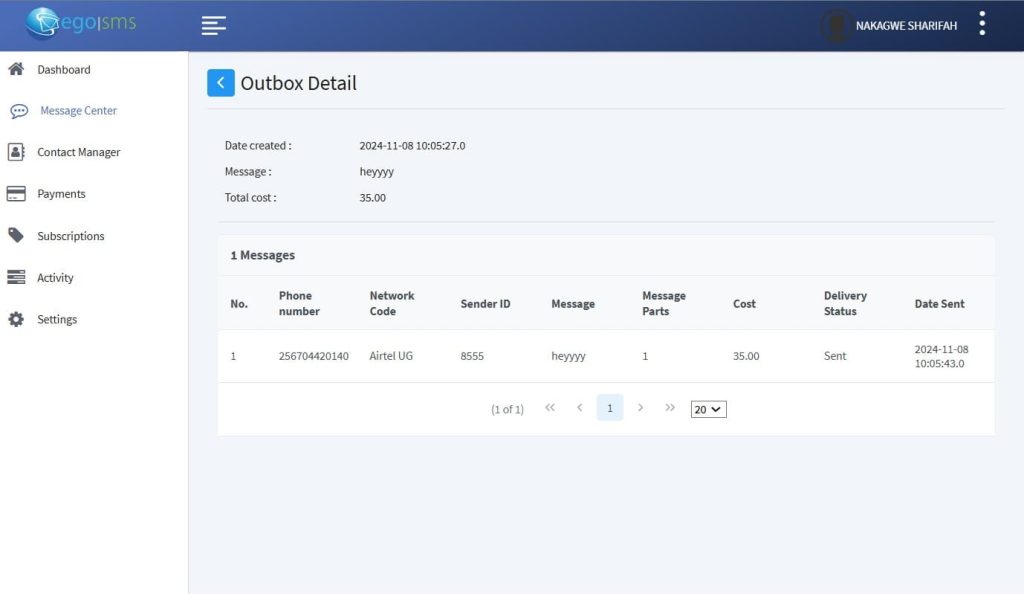Click the Payments card icon
This screenshot has height=594, width=1024.
pos(16,194)
